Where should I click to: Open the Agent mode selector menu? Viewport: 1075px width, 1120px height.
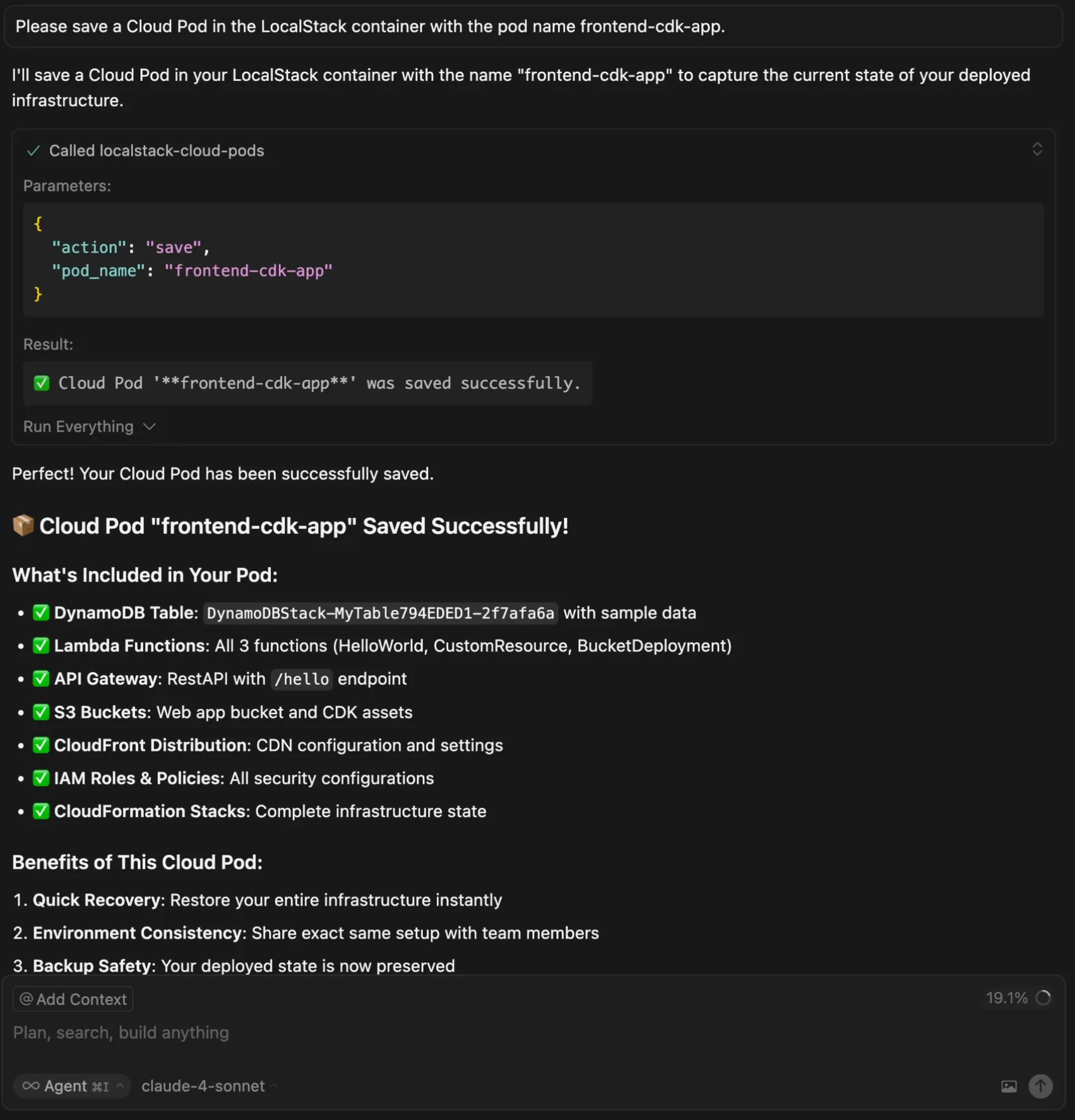coord(119,1086)
